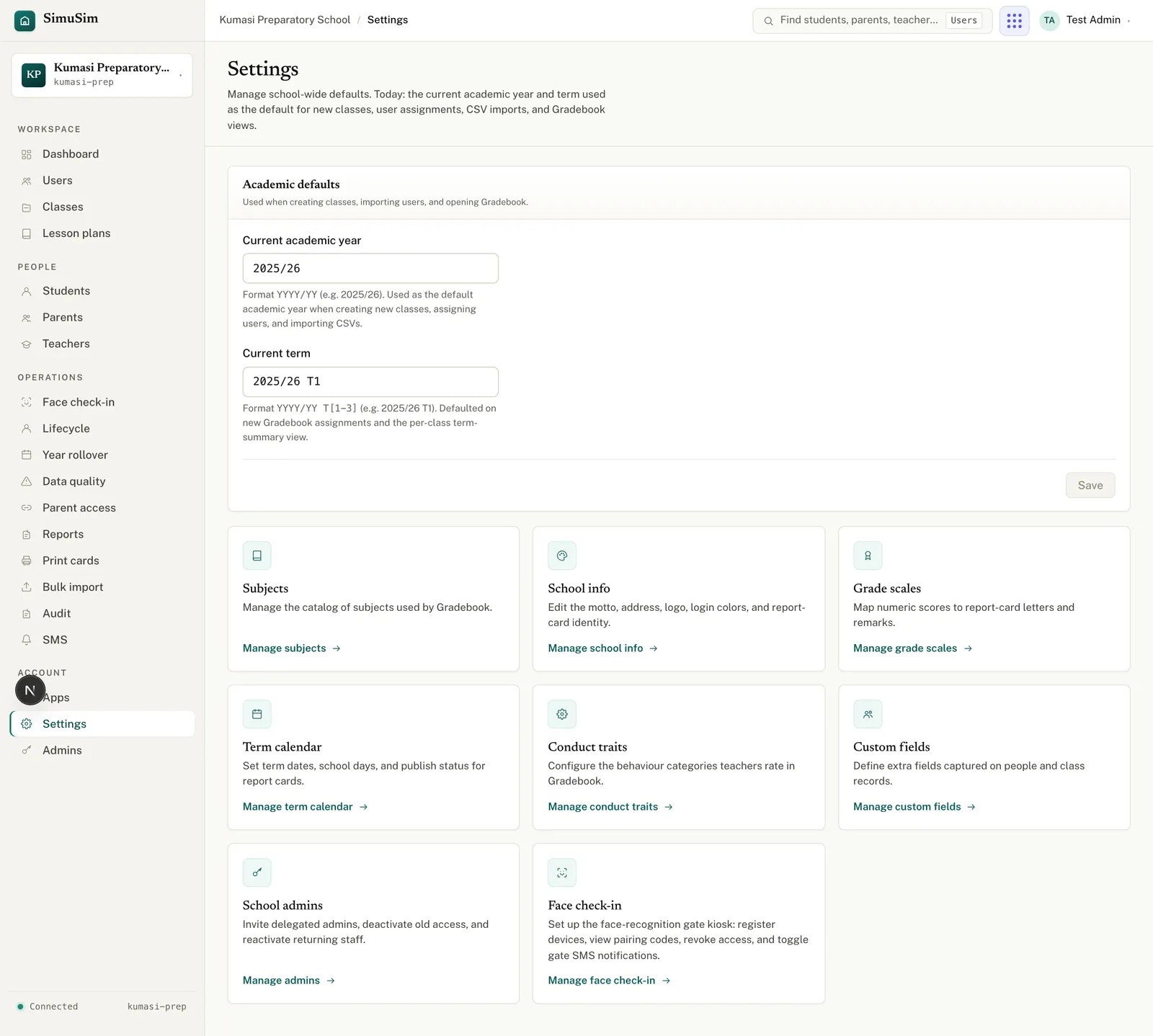The height and width of the screenshot is (1036, 1153).
Task: Follow the Manage admins link
Action: (x=289, y=981)
